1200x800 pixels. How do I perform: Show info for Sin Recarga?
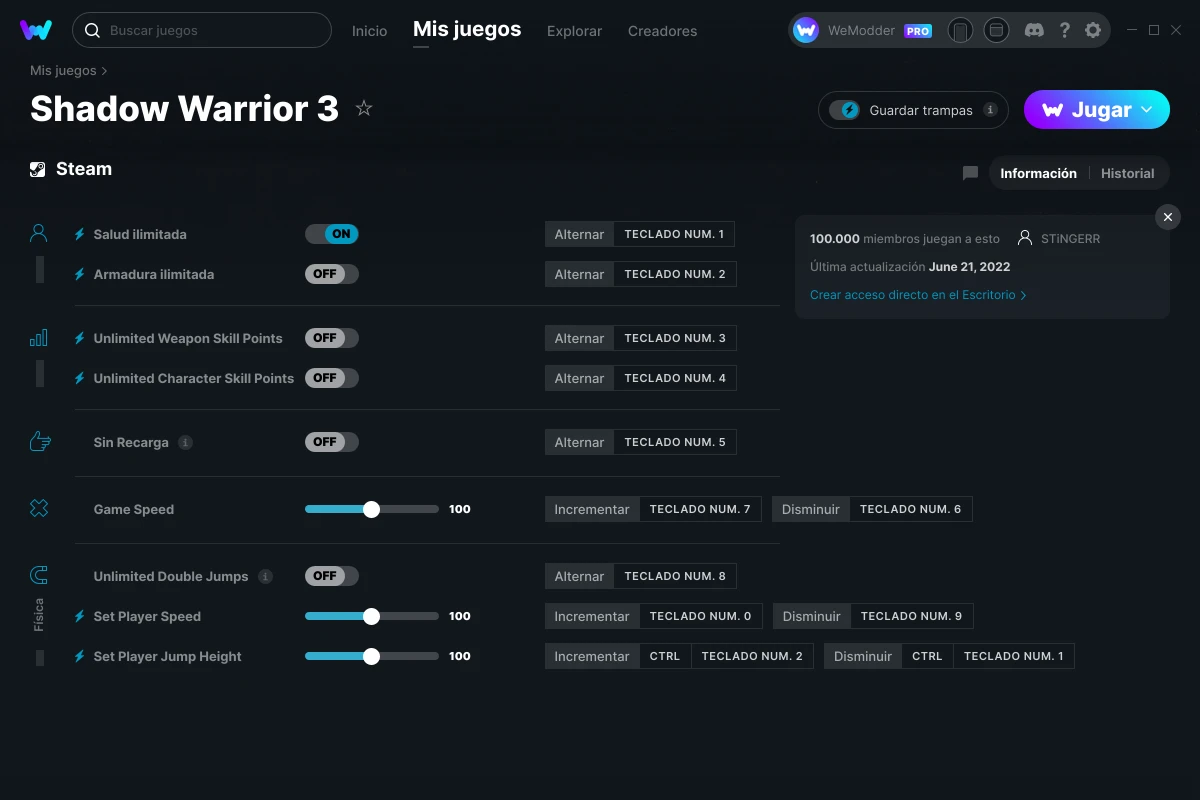click(185, 442)
